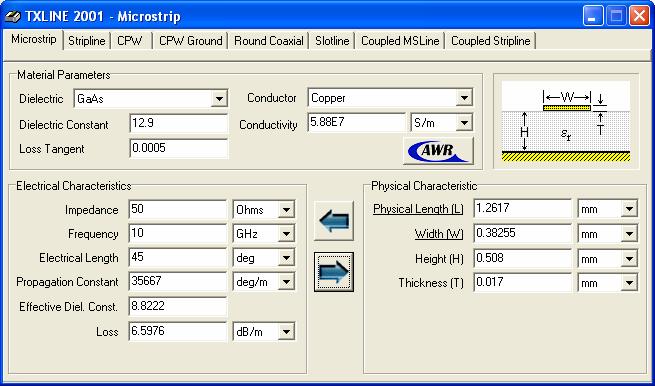Click the Impedance field 50

178,209
